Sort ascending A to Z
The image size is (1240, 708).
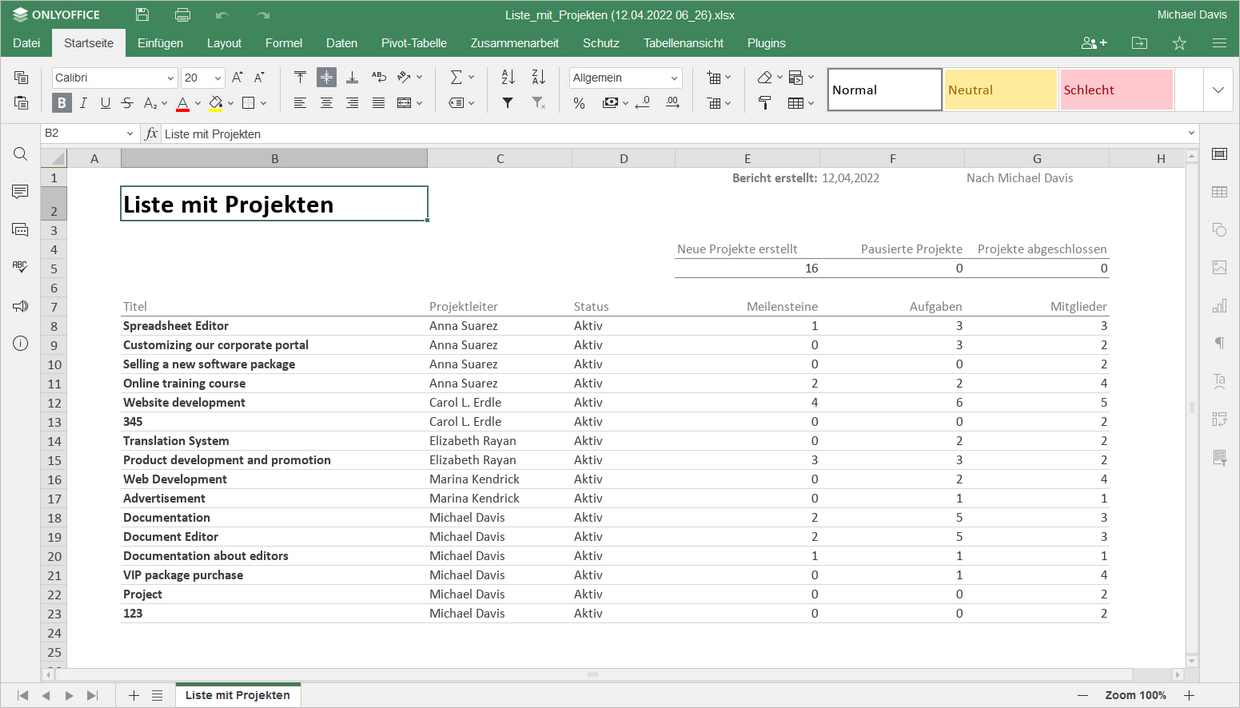[508, 77]
